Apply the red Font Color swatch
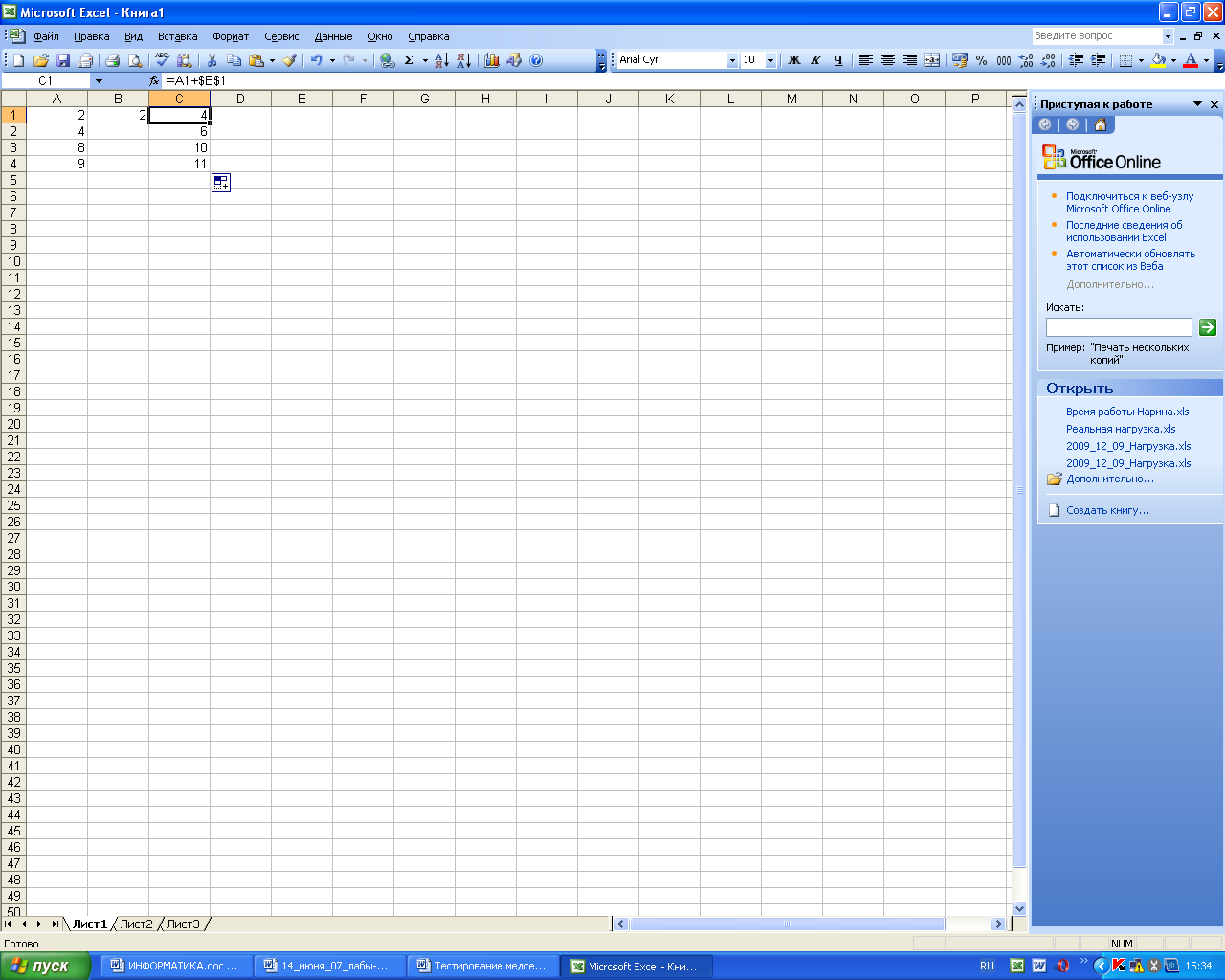Viewport: 1225px width, 980px height. click(x=1191, y=60)
